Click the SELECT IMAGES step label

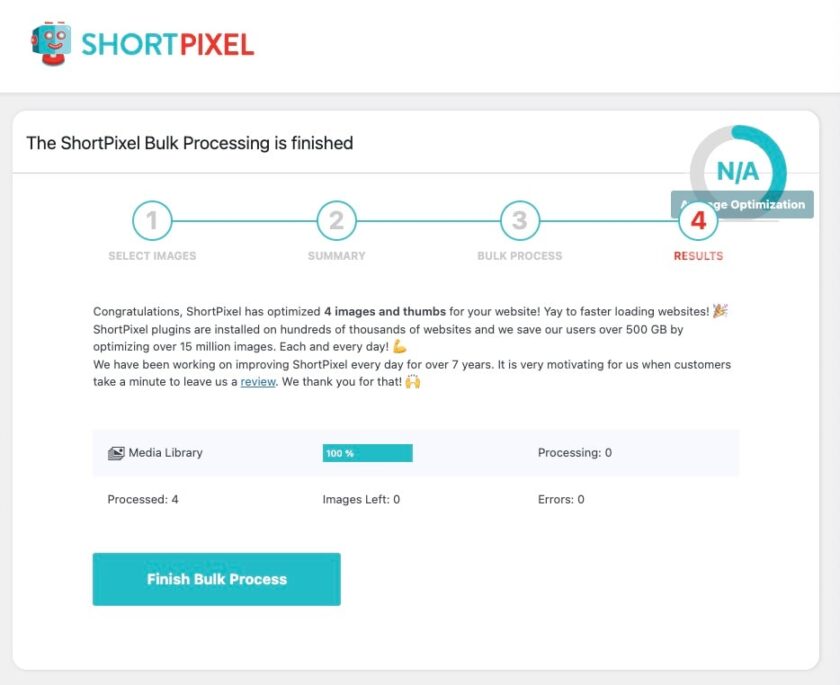coord(151,256)
